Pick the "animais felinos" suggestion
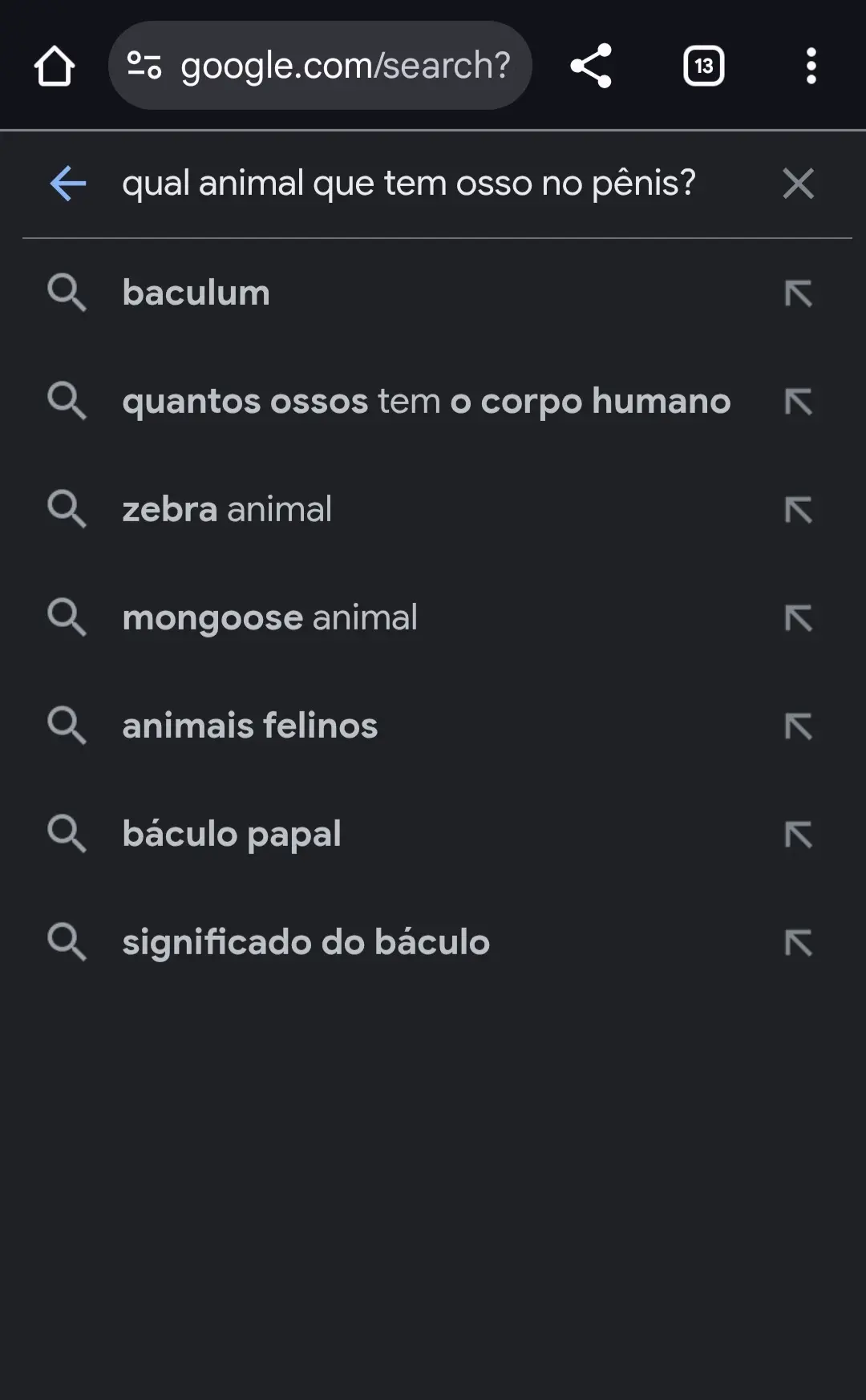866x1400 pixels. point(249,726)
